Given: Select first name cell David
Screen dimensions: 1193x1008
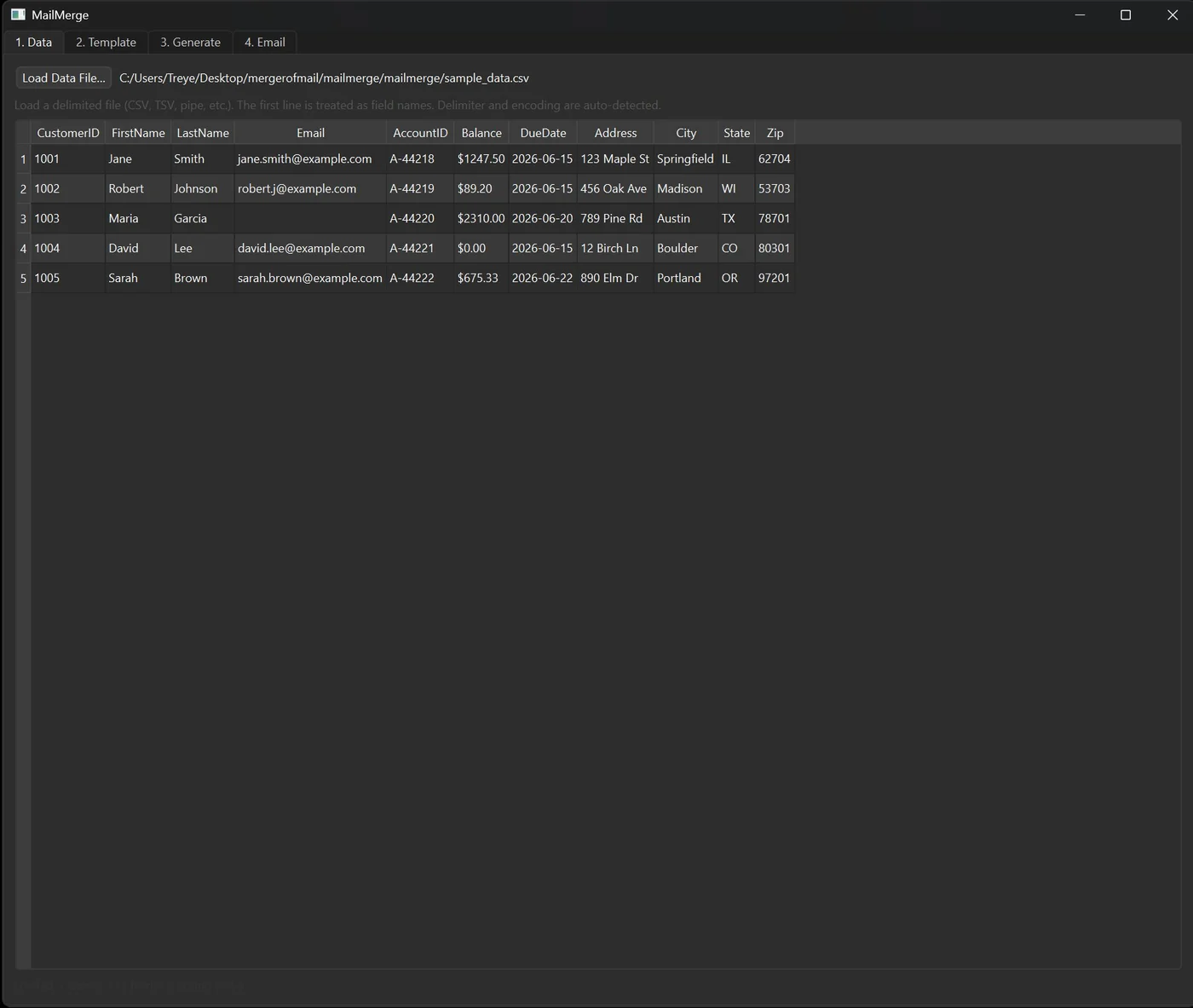Looking at the screenshot, I should click(x=138, y=248).
